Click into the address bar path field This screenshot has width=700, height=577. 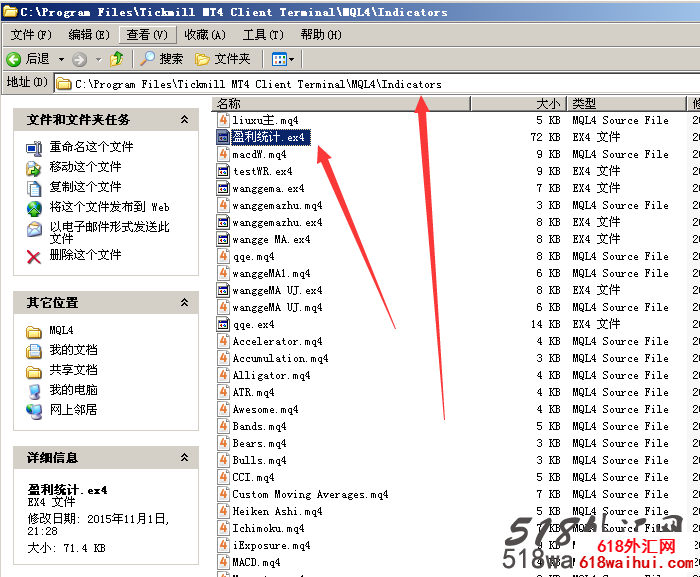pos(377,84)
